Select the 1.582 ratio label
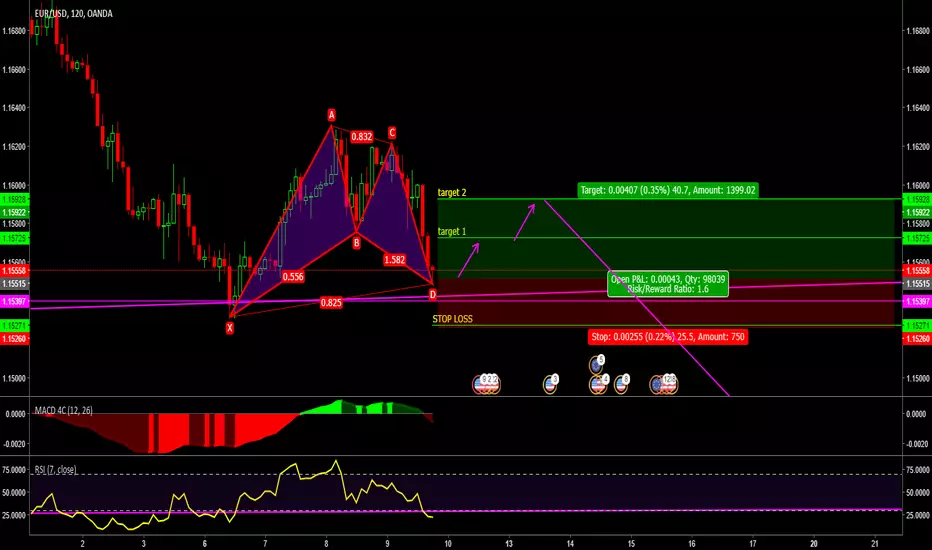Screen dimensions: 932x550 (395, 260)
